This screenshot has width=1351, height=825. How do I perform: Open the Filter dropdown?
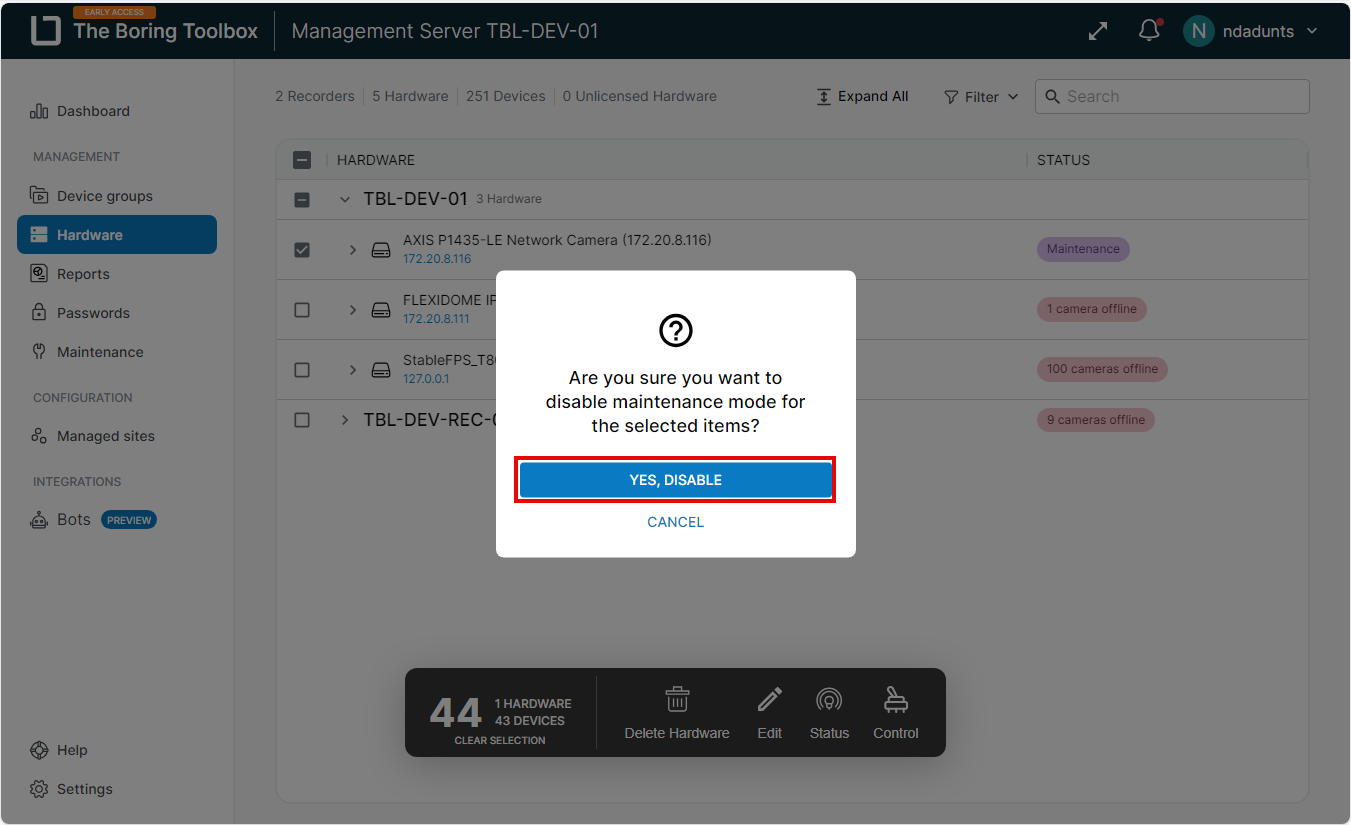pyautogui.click(x=981, y=97)
